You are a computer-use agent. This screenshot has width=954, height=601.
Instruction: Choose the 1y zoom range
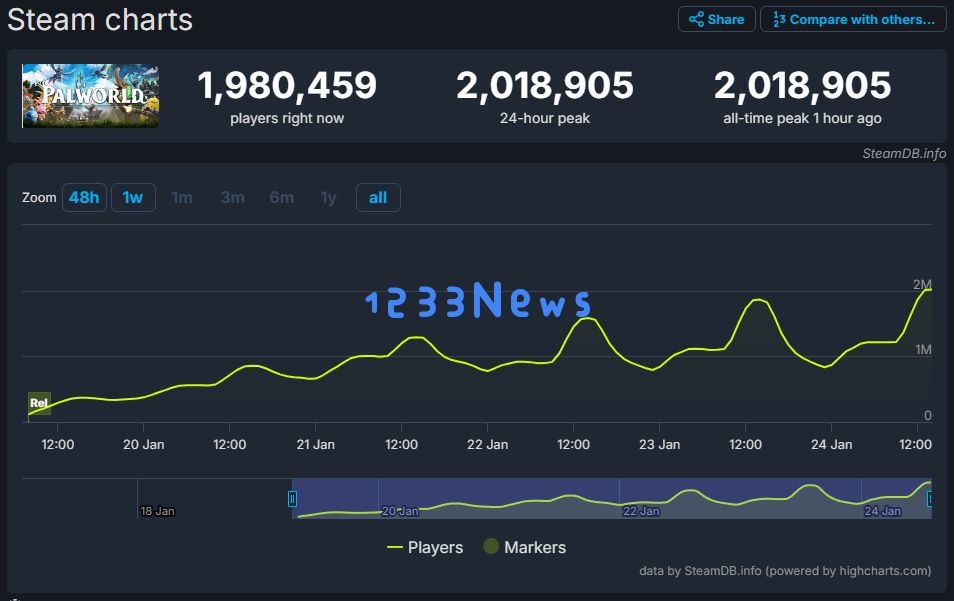[x=329, y=198]
